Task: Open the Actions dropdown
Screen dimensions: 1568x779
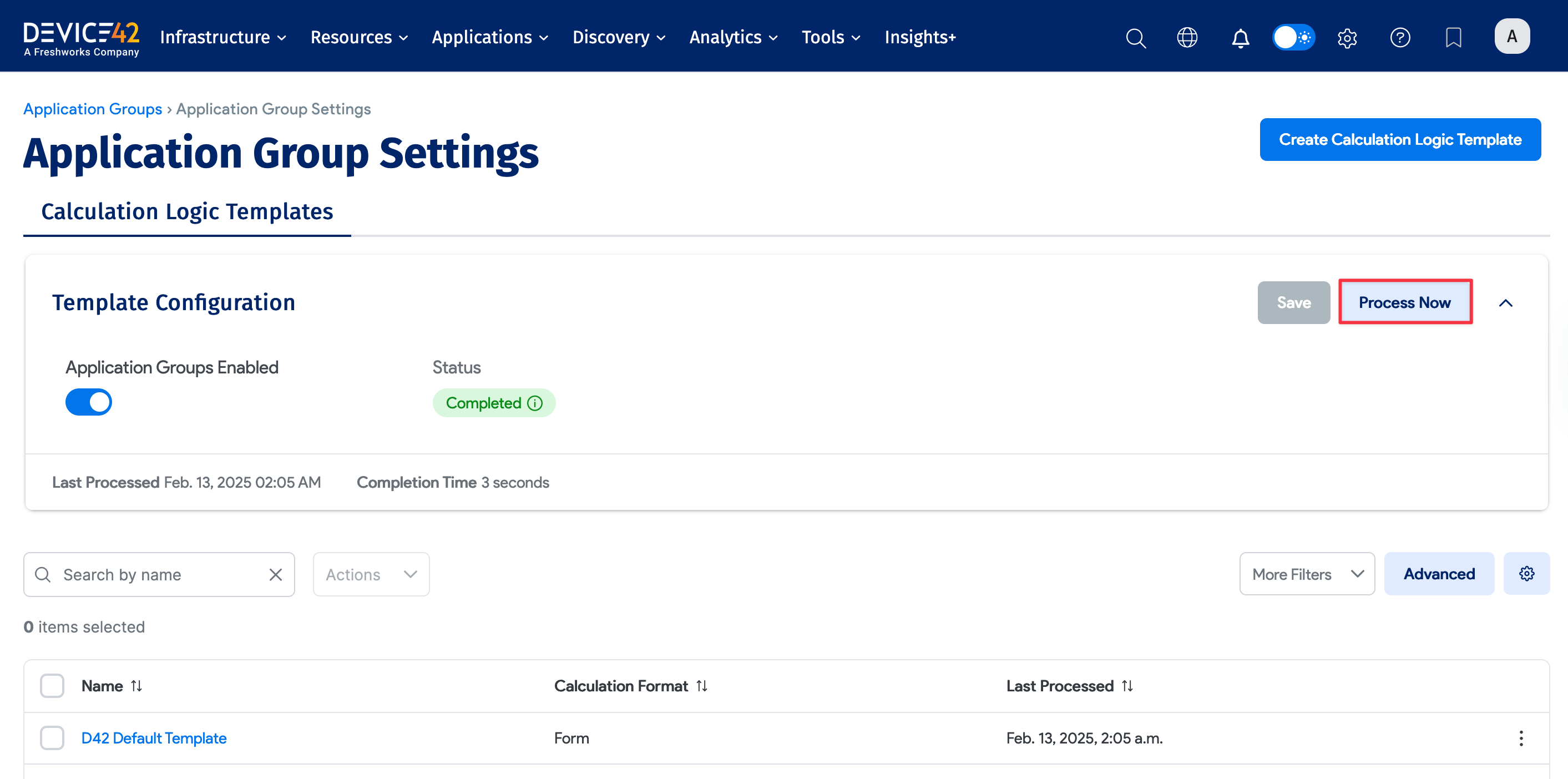Action: click(371, 574)
